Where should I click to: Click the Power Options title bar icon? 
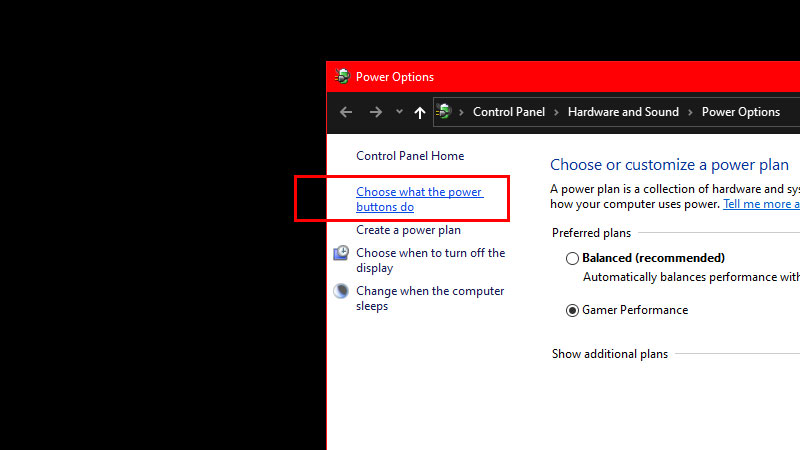coord(342,77)
